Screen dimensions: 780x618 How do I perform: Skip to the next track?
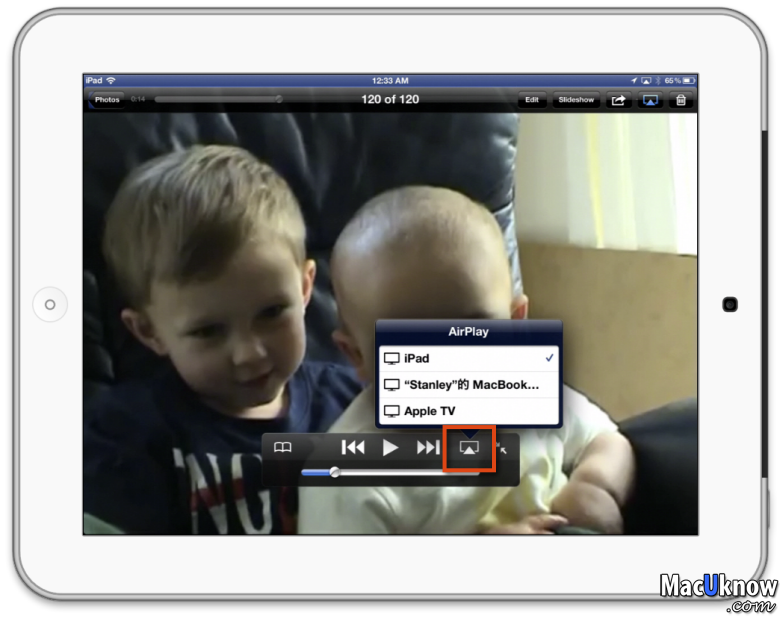427,448
